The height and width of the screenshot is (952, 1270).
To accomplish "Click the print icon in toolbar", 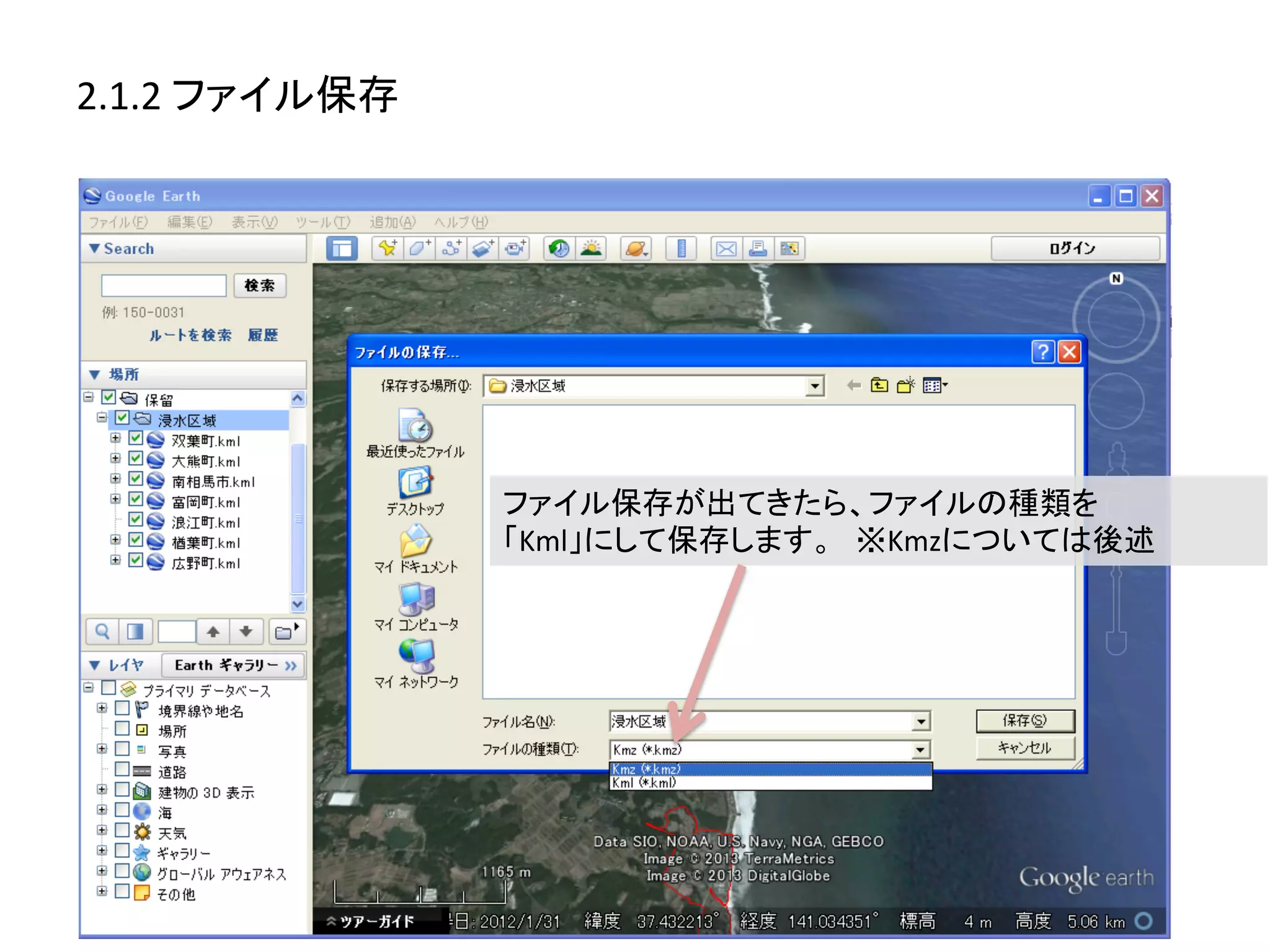I will point(758,249).
